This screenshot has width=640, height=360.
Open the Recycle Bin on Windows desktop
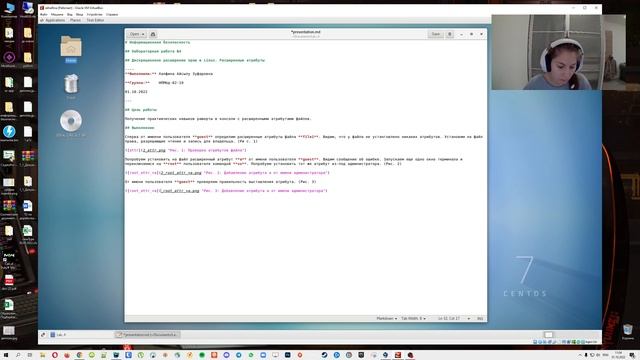coord(628,331)
